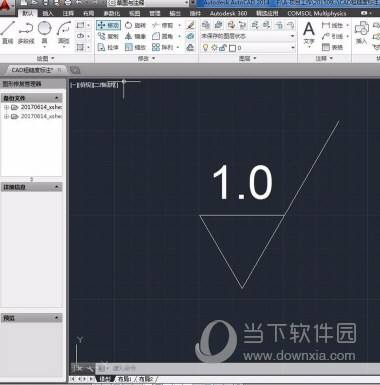Screen dimensions: 380x385
Task: Click the Undo arrow in quick access toolbar
Action: 79,3
